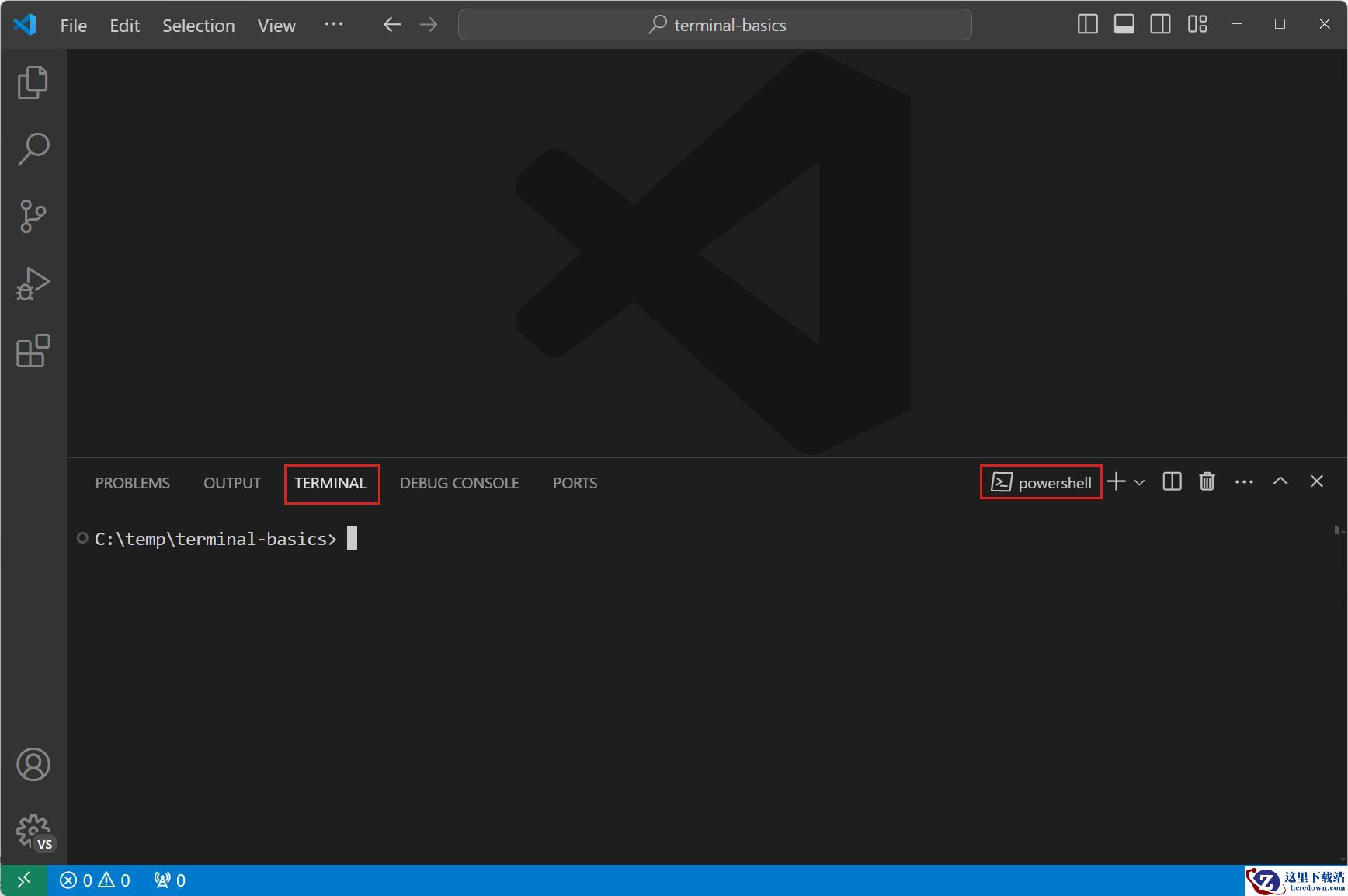Switch to the DEBUG CONSOLE tab
Viewport: 1348px width, 896px height.
(x=460, y=483)
